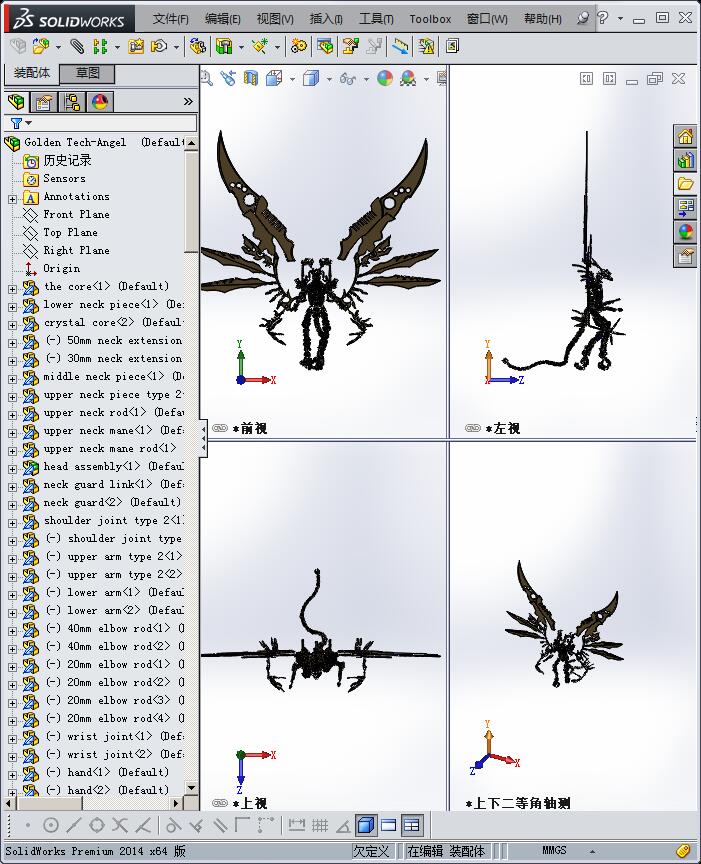Open the Assembly Features dropdown arrow
The image size is (701, 864).
click(241, 47)
